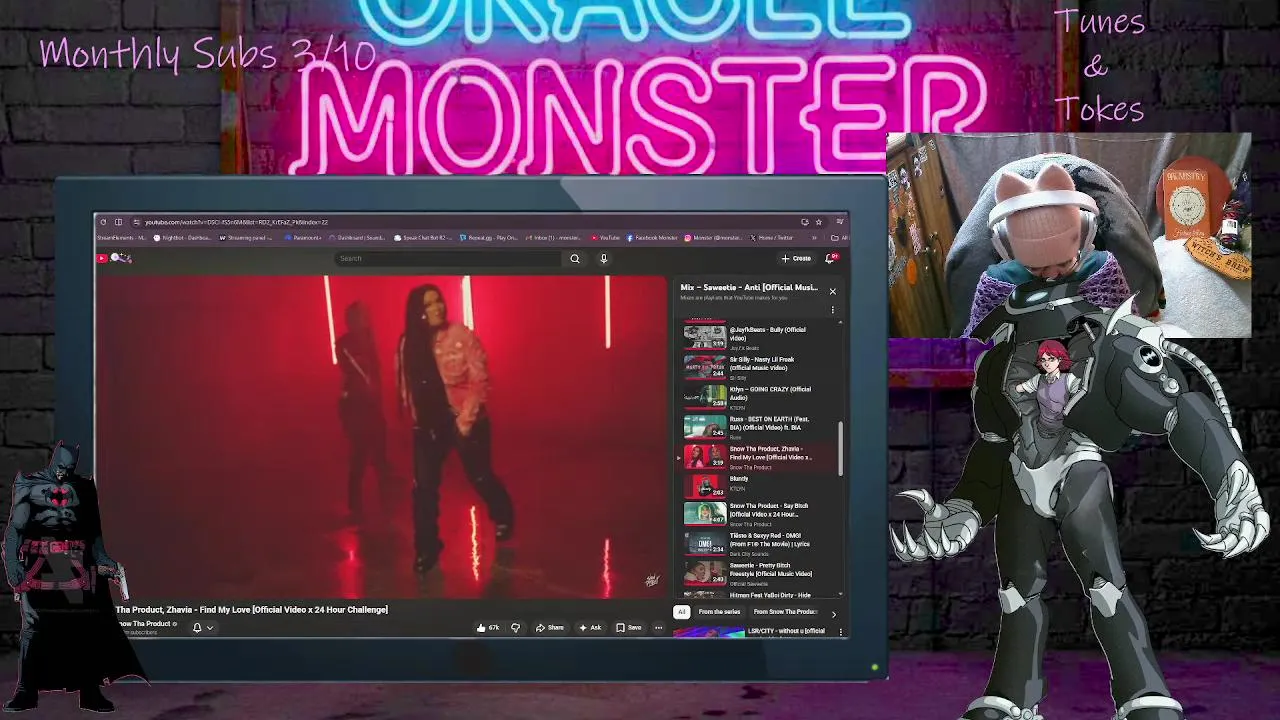The height and width of the screenshot is (720, 1280).
Task: Click the search magnifier button
Action: tap(575, 258)
